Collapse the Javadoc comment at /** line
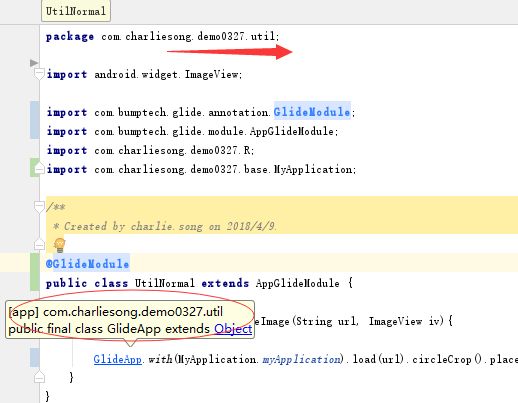This screenshot has height=403, width=518. click(x=39, y=207)
